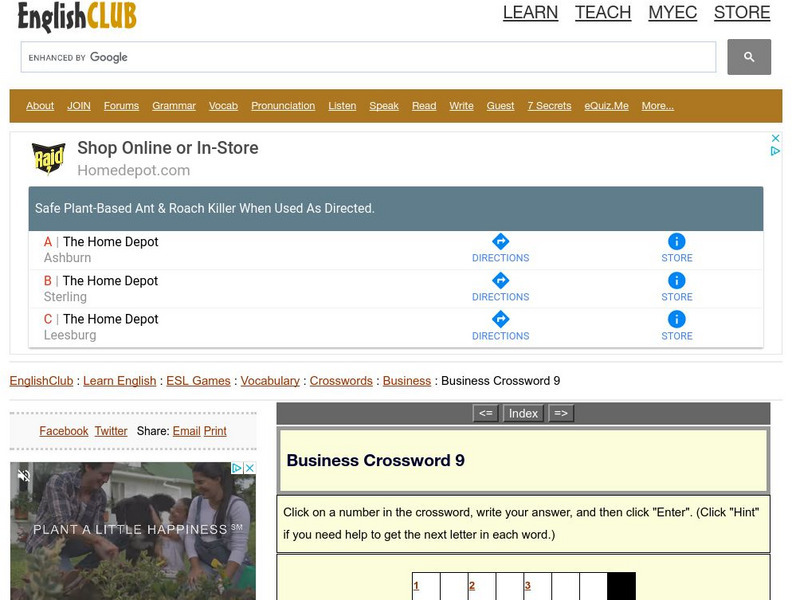Open the 7 Secrets link
Image resolution: width=792 pixels, height=600 pixels.
(x=549, y=106)
